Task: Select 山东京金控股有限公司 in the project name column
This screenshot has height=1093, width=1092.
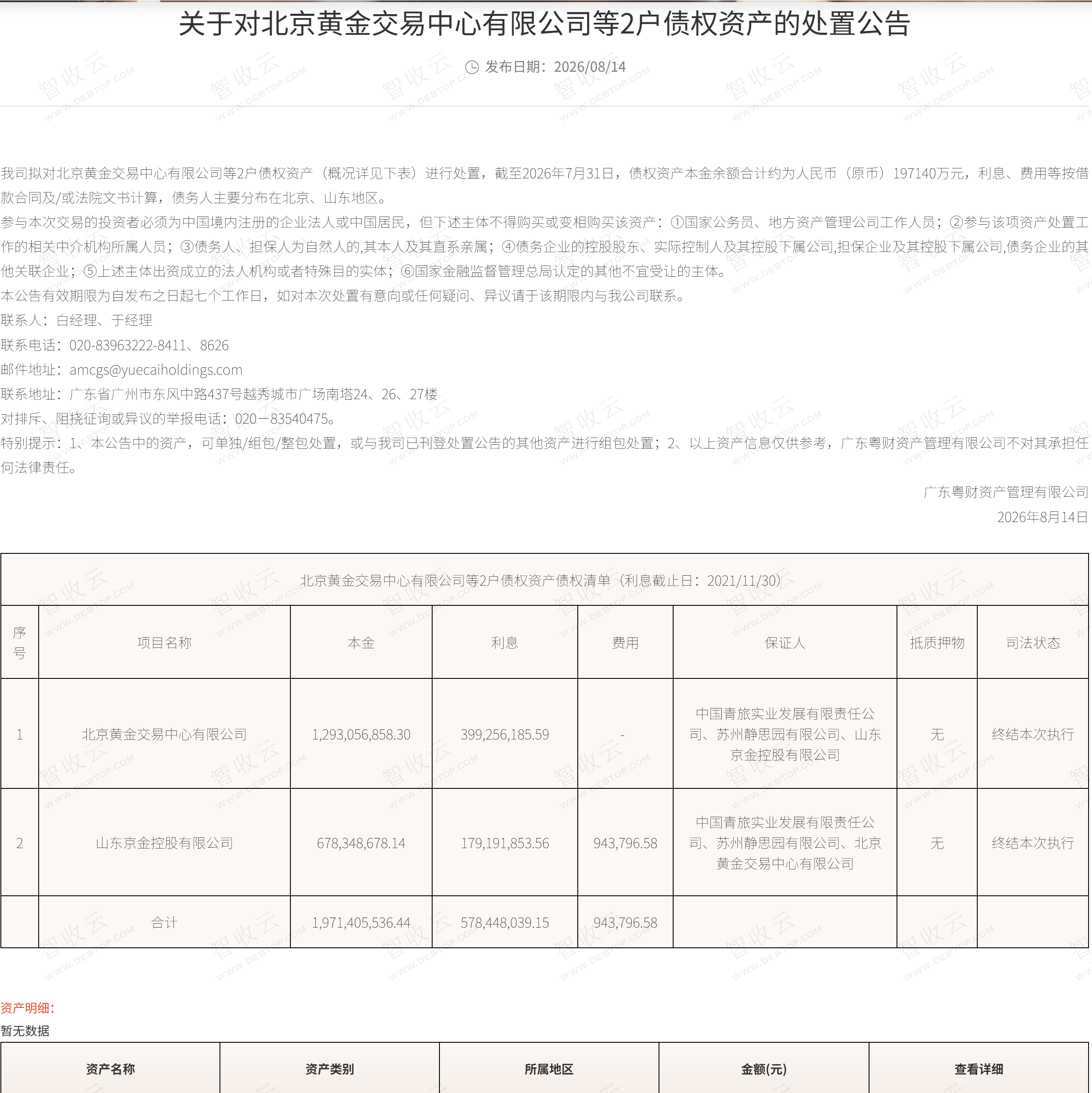Action: 165,843
